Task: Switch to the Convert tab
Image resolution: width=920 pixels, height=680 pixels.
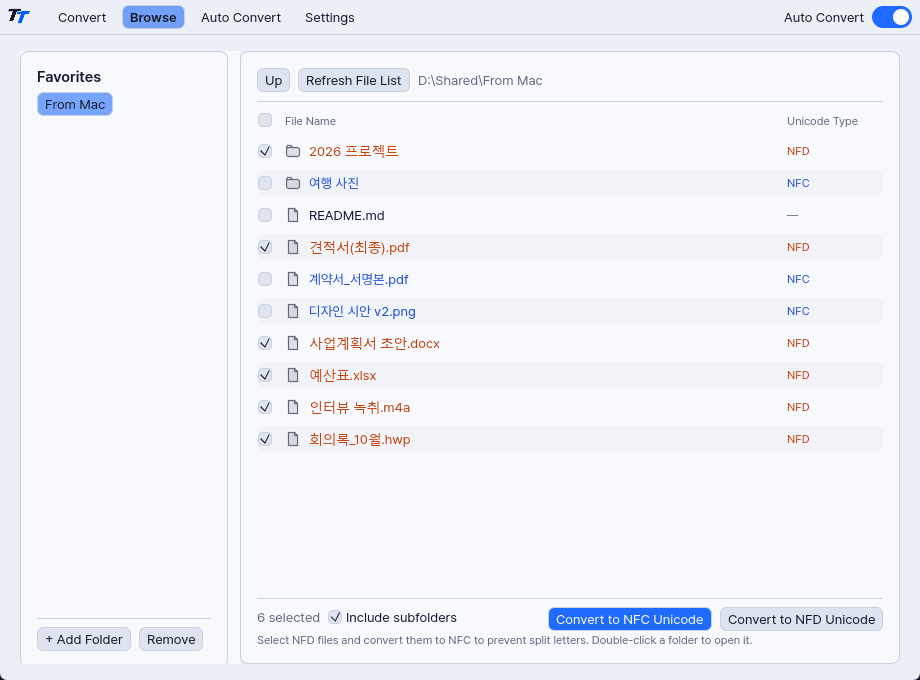Action: click(x=82, y=18)
